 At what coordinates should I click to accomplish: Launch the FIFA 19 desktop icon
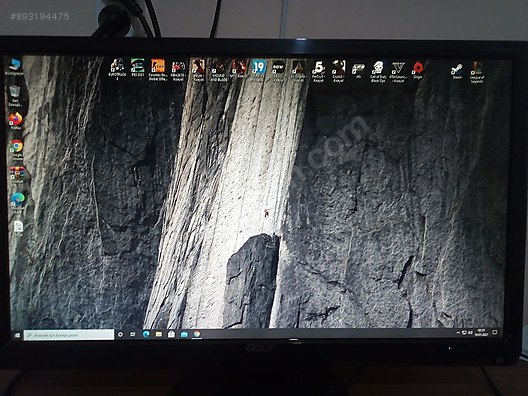(259, 70)
